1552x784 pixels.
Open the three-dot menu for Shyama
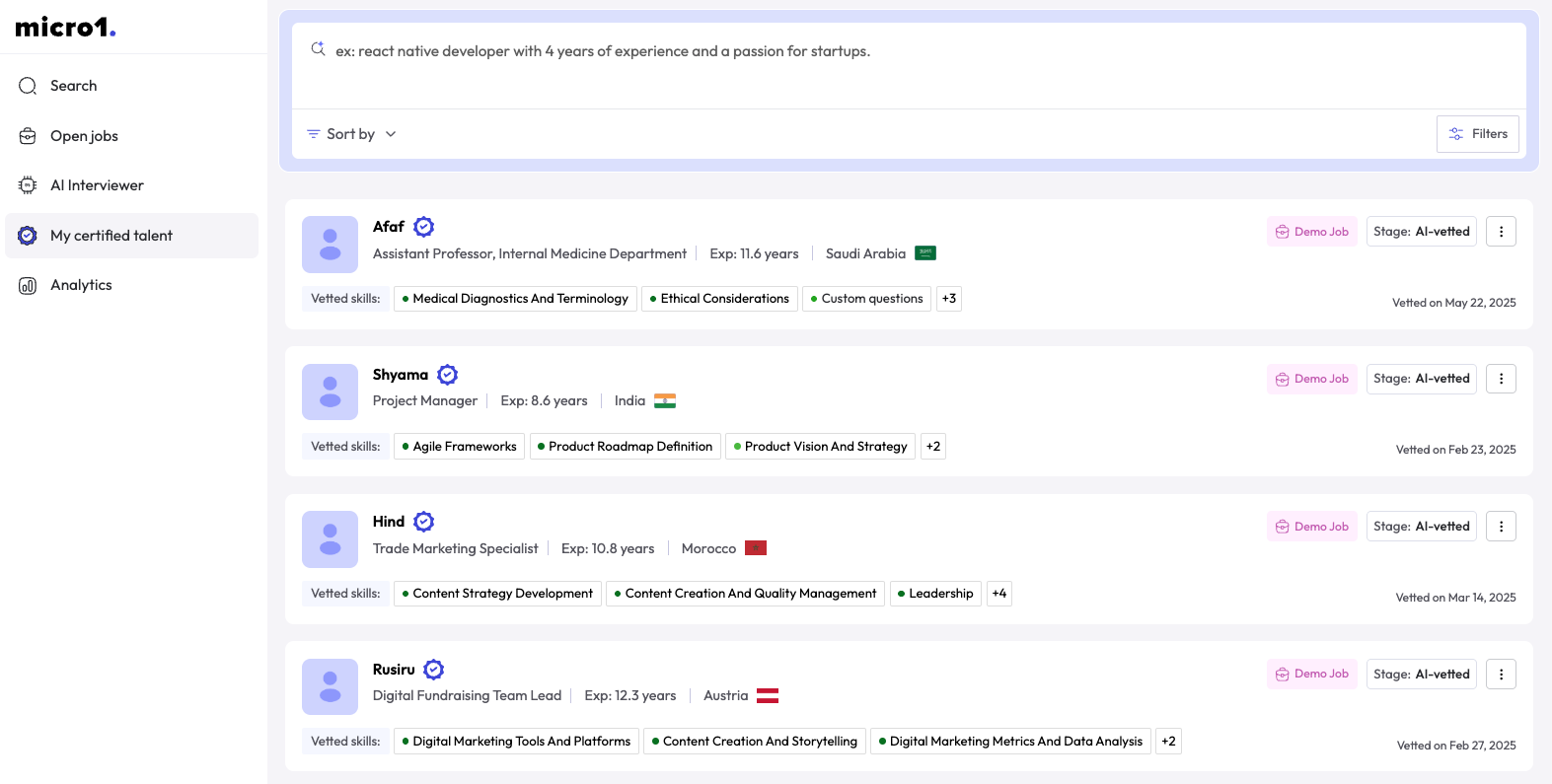point(1501,379)
